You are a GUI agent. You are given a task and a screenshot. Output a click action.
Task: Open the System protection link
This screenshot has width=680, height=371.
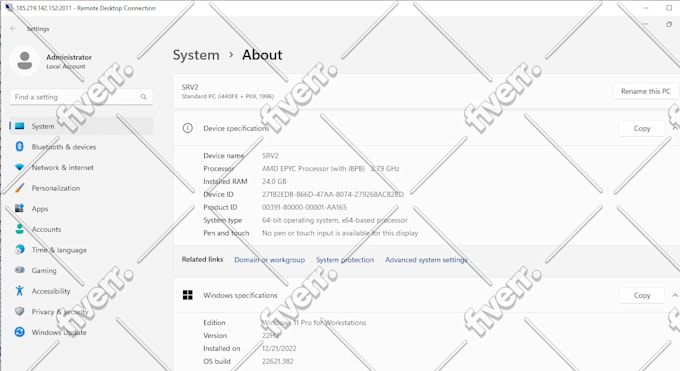[345, 259]
